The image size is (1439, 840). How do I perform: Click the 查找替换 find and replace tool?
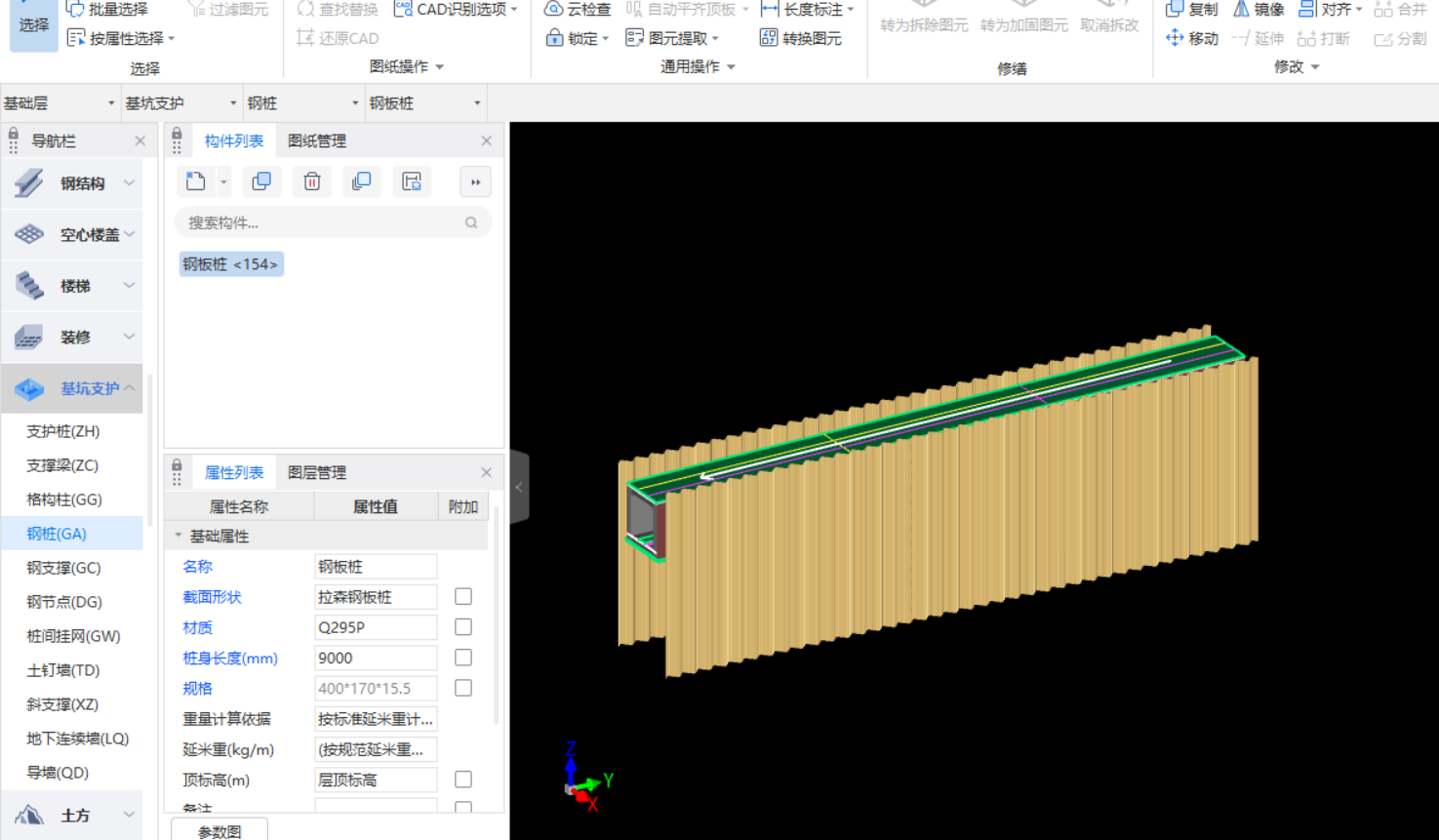[338, 9]
